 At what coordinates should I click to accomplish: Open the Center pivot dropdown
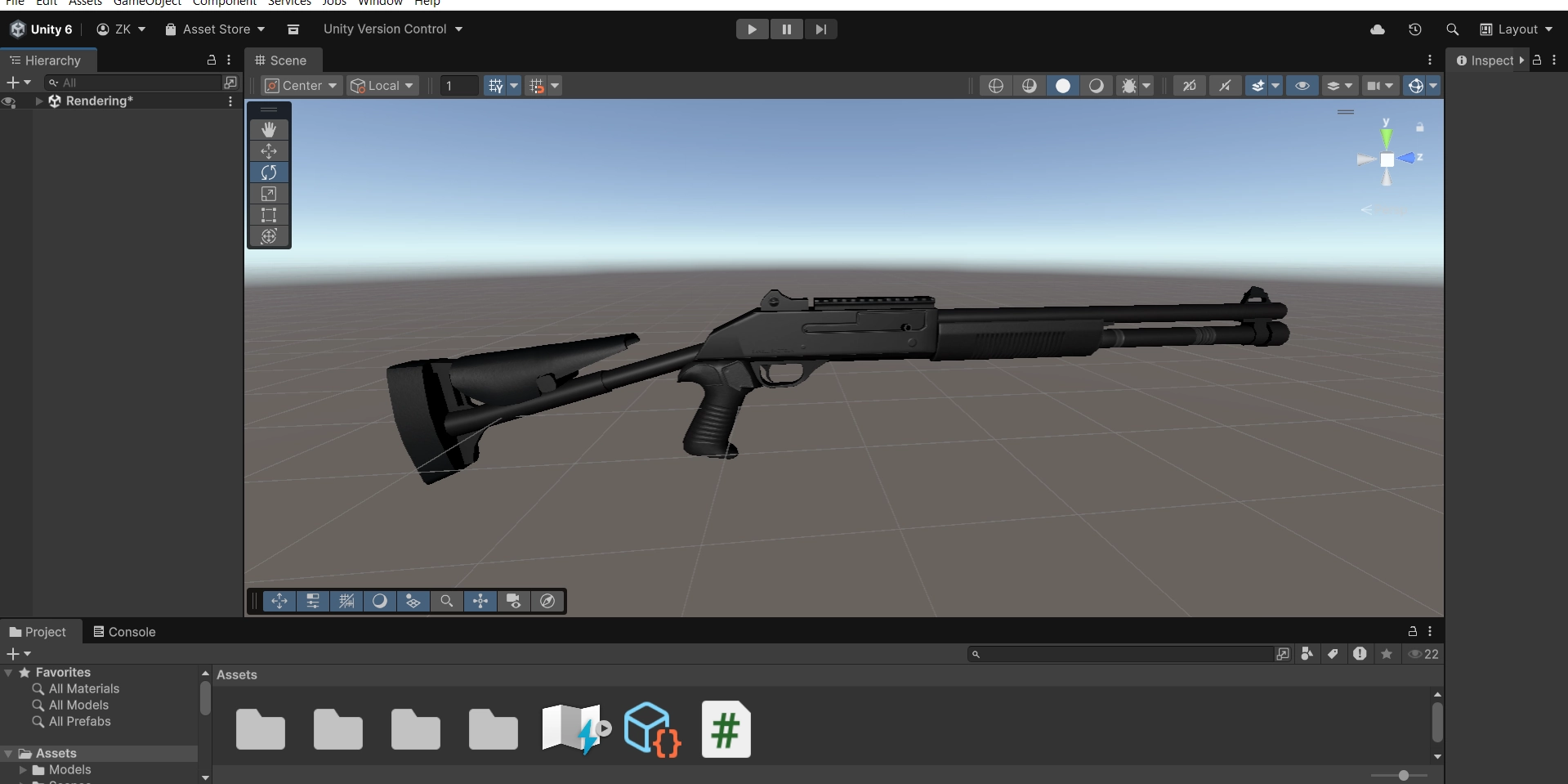(301, 86)
